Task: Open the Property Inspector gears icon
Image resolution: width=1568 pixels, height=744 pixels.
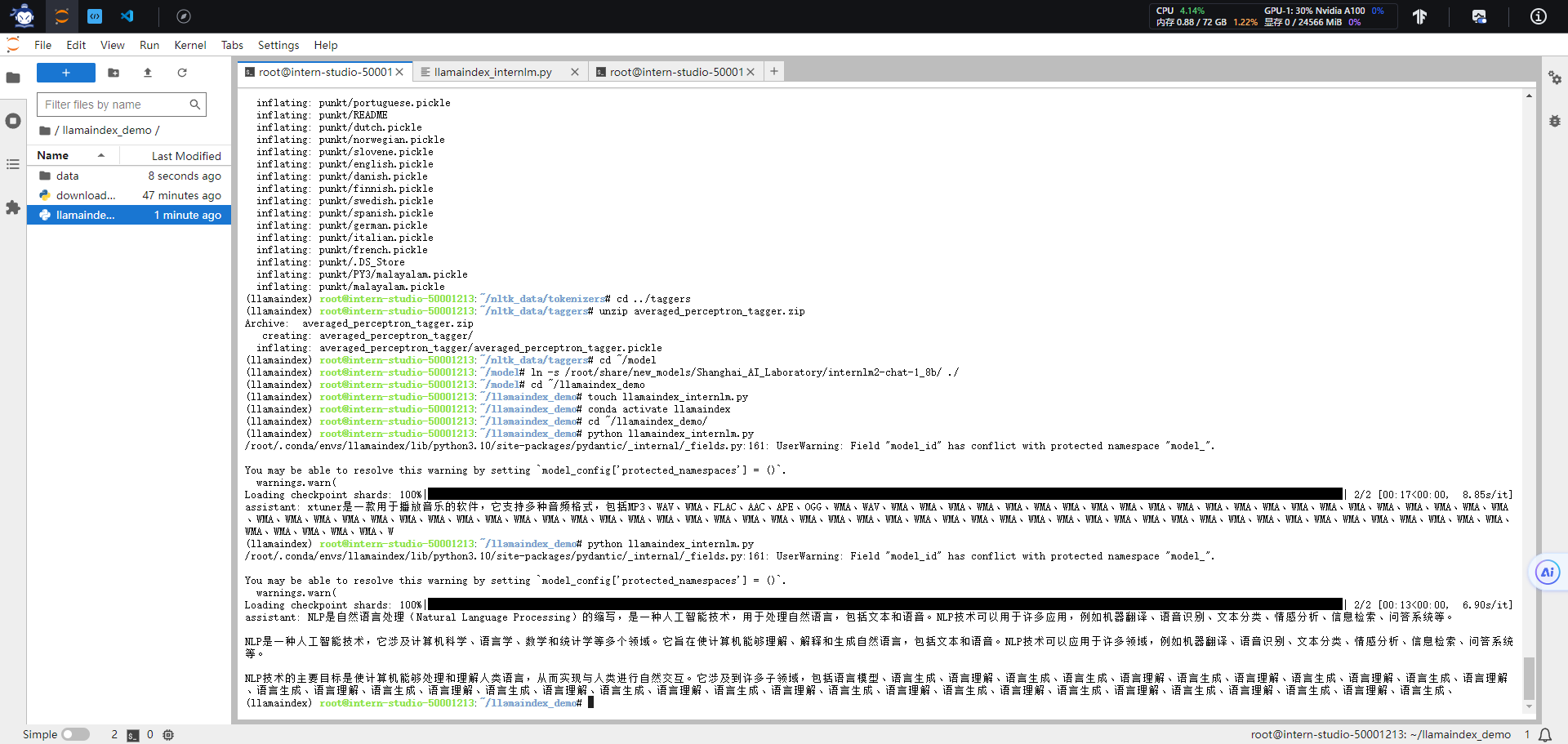Action: [x=1555, y=78]
